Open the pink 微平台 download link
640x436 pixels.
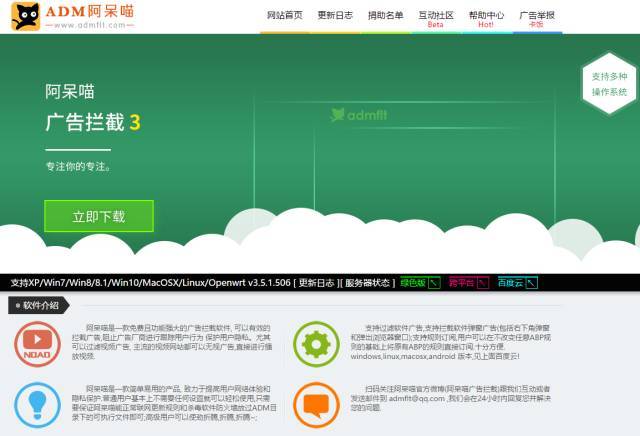462,283
